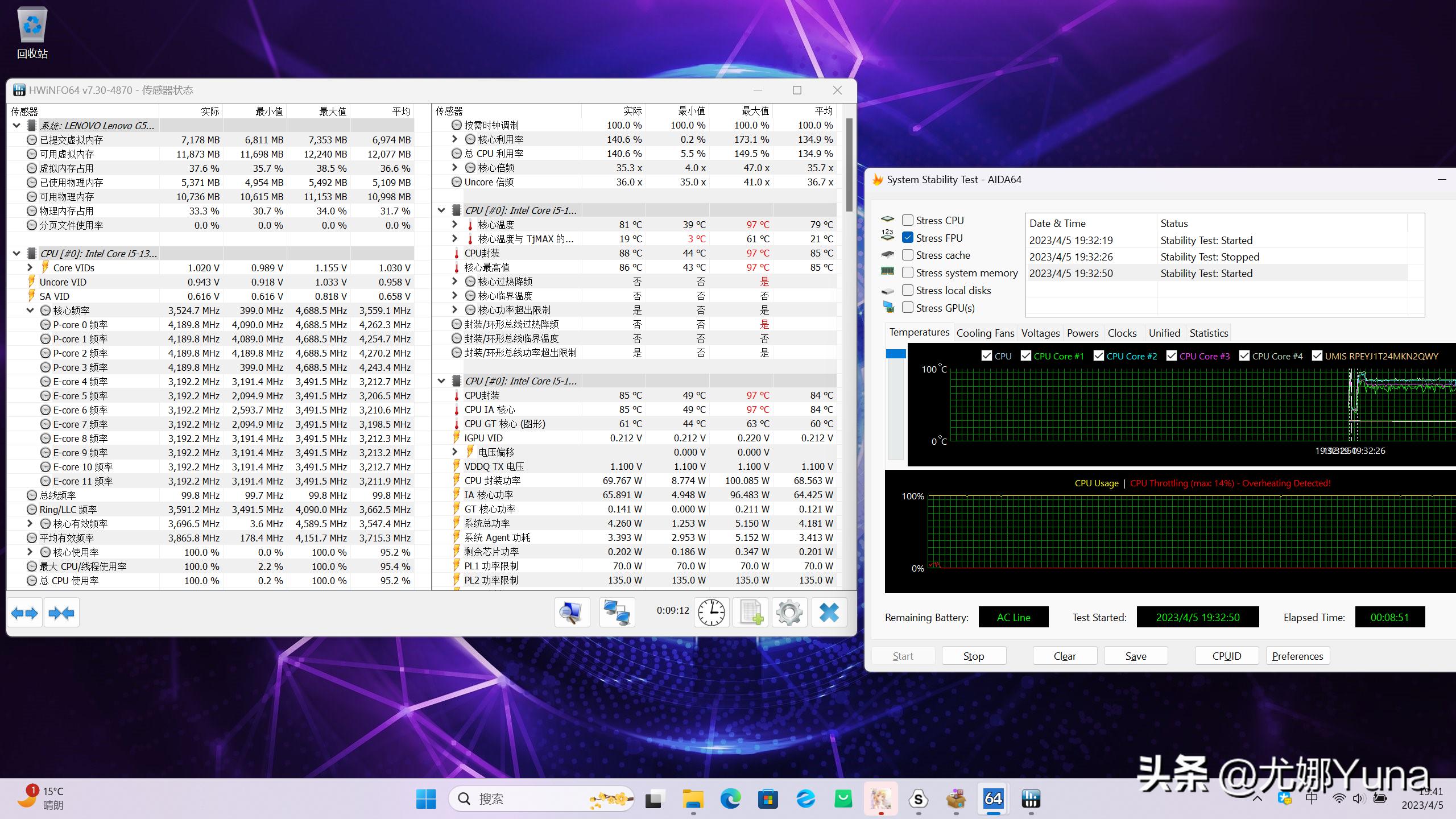Click the HWiNFO collapse columns arrows icon

coord(61,613)
